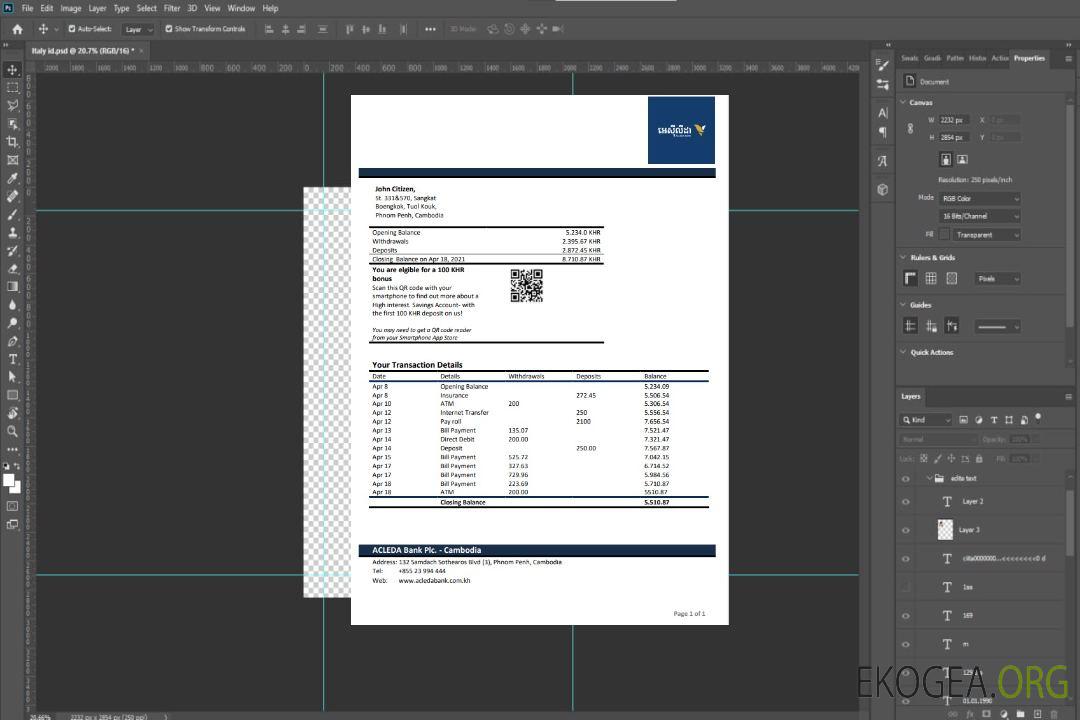The width and height of the screenshot is (1080, 720).
Task: Select the Blur tool
Action: coord(12,305)
